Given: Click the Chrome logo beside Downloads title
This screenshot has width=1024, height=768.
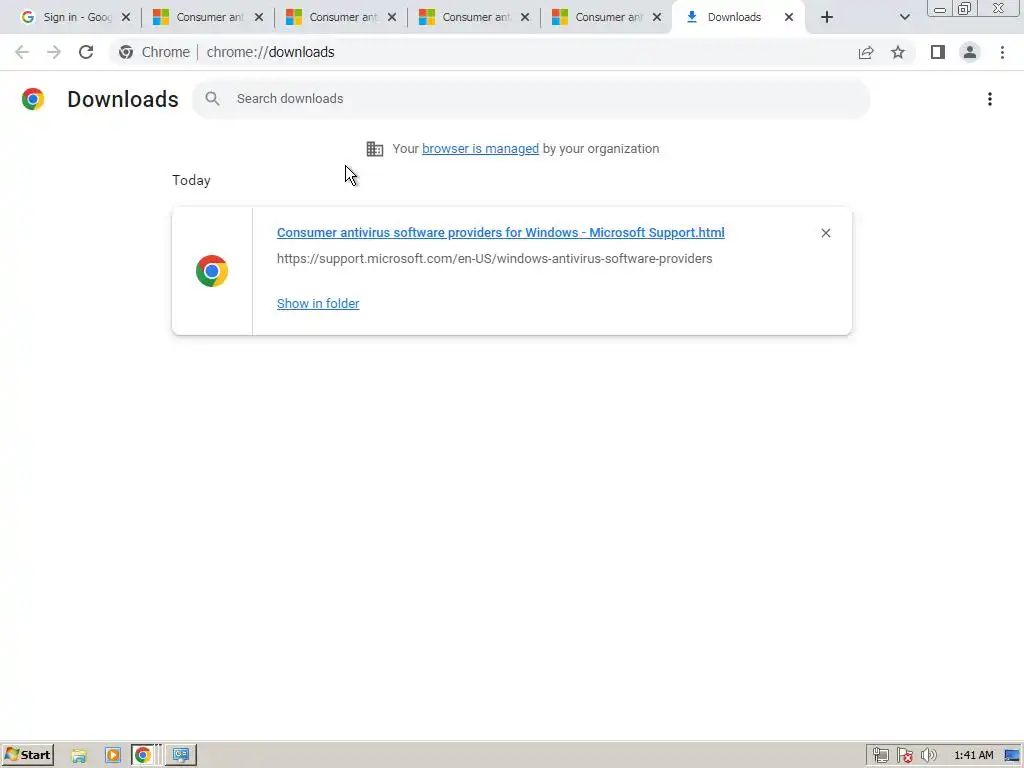Looking at the screenshot, I should (33, 99).
